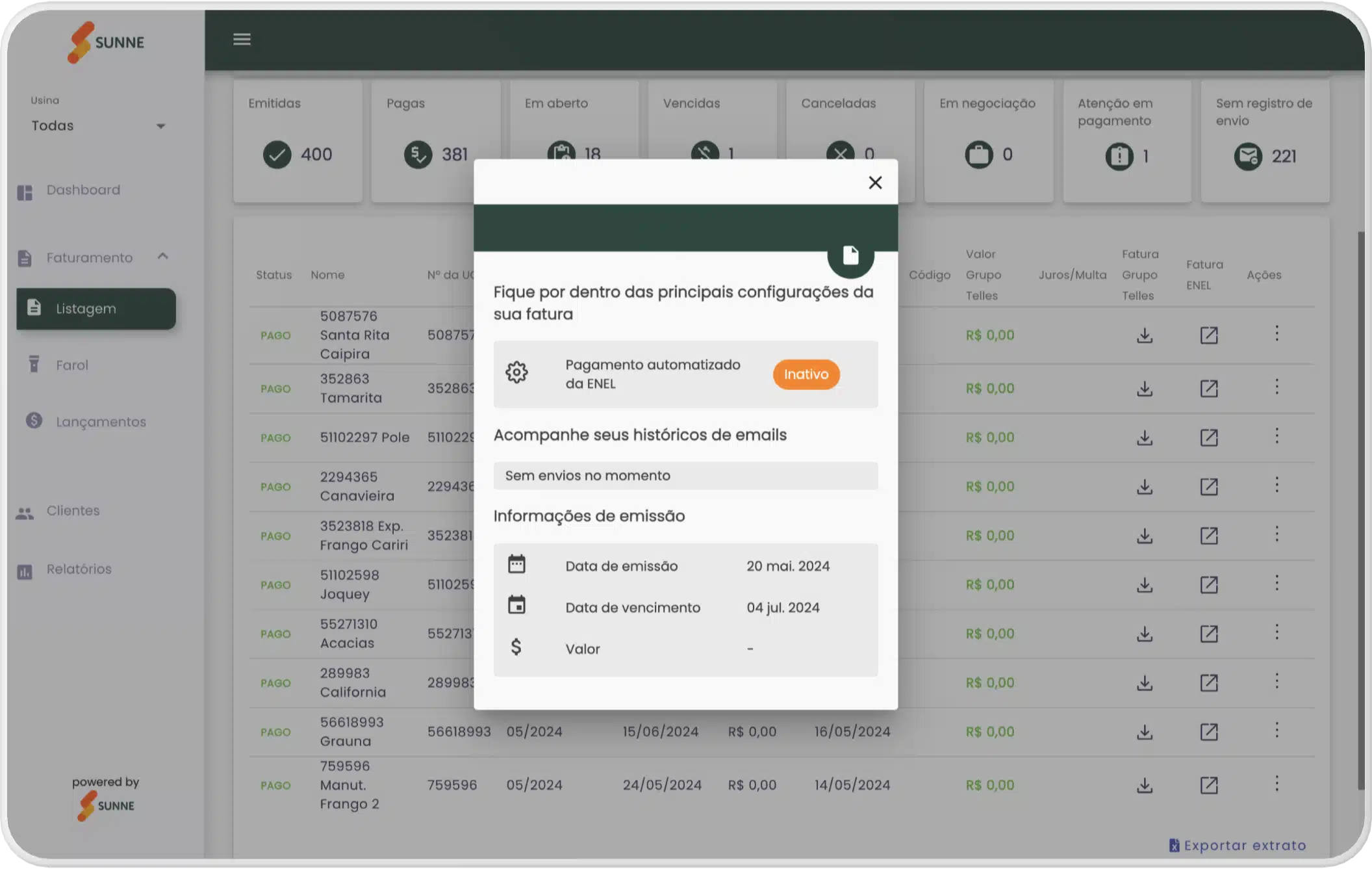The image size is (1372, 869).
Task: Open actions menu for Manut. Frango 2 row
Action: pyautogui.click(x=1277, y=785)
